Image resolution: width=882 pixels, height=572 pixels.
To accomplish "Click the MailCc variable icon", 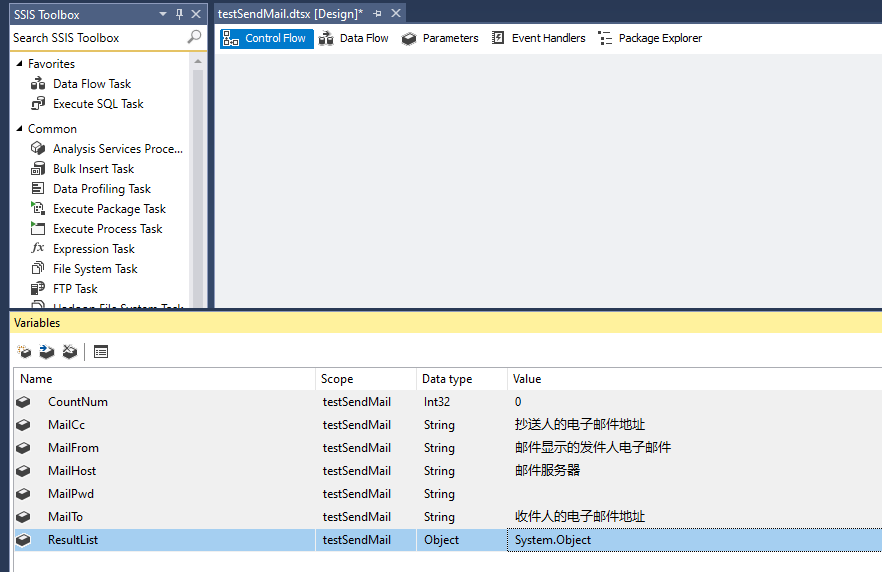I will click(23, 425).
